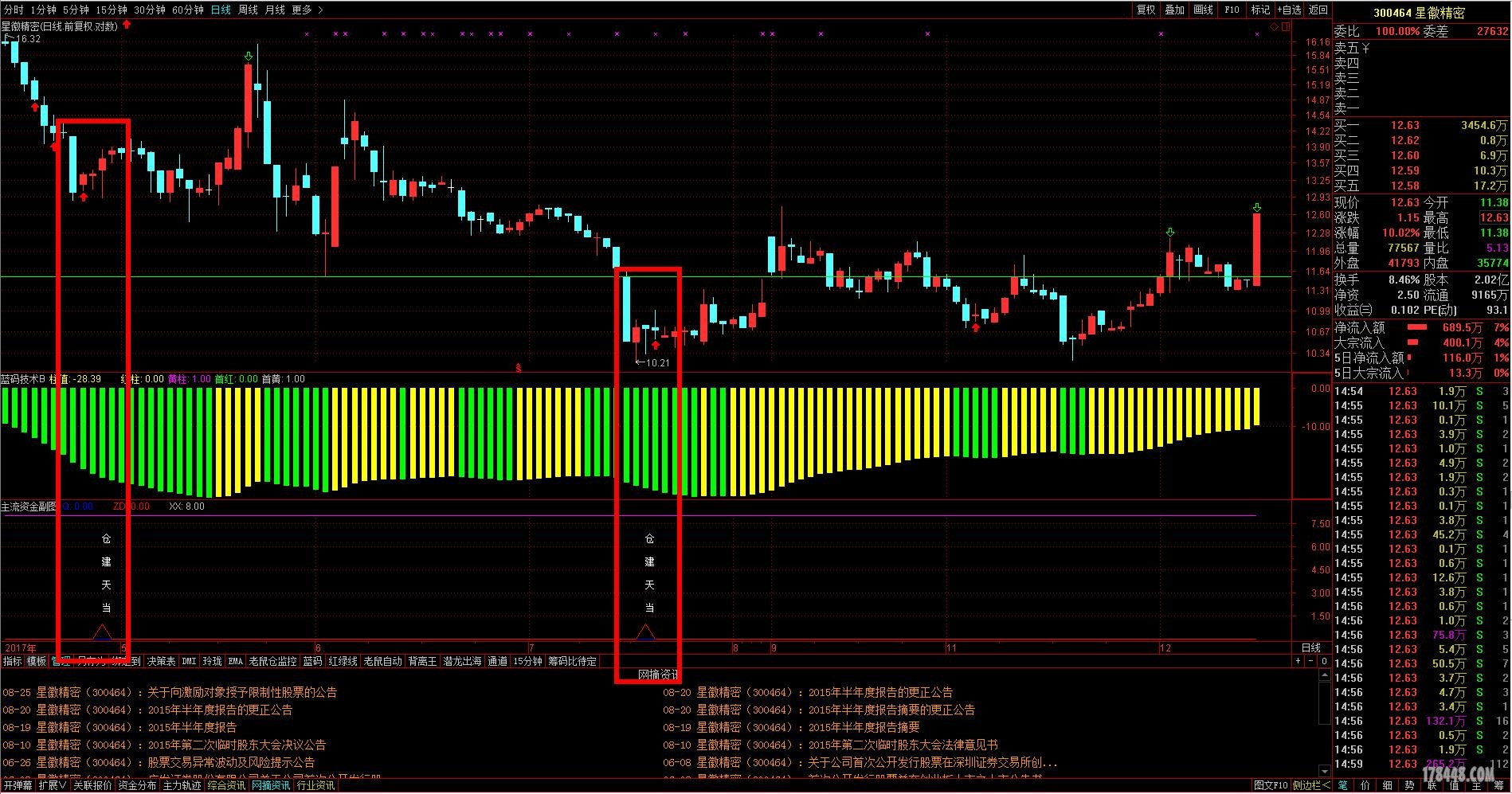The image size is (1512, 794).
Task: Select the 玲珑 indicator
Action: [212, 661]
